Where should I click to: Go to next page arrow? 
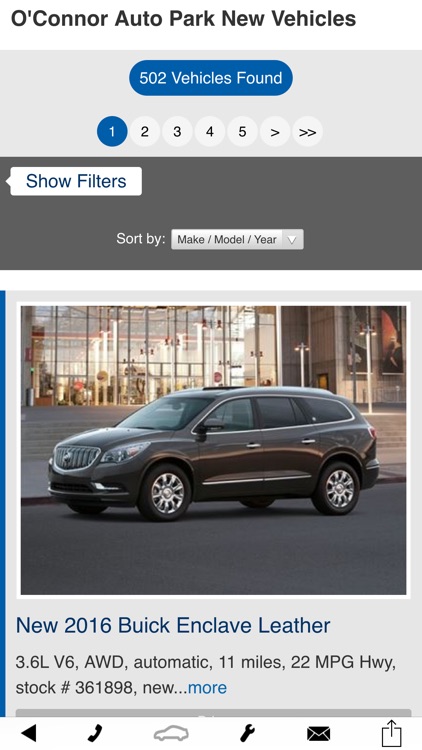click(275, 132)
